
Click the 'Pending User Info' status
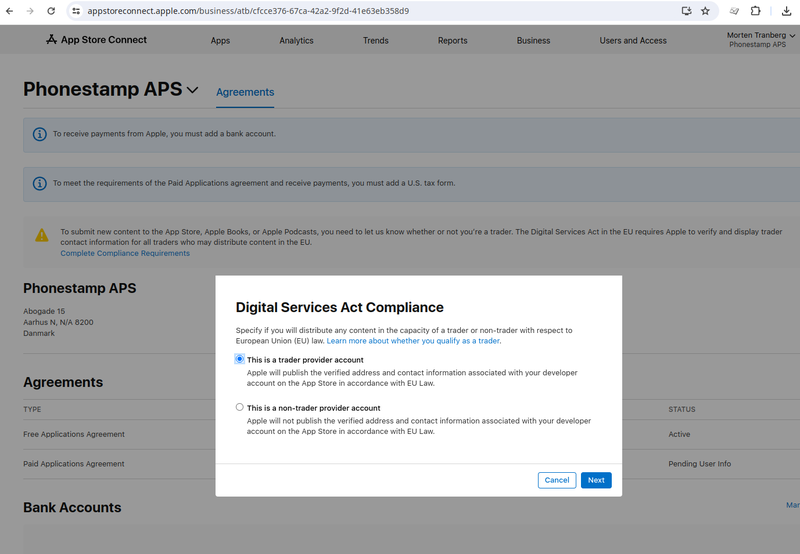click(x=699, y=464)
